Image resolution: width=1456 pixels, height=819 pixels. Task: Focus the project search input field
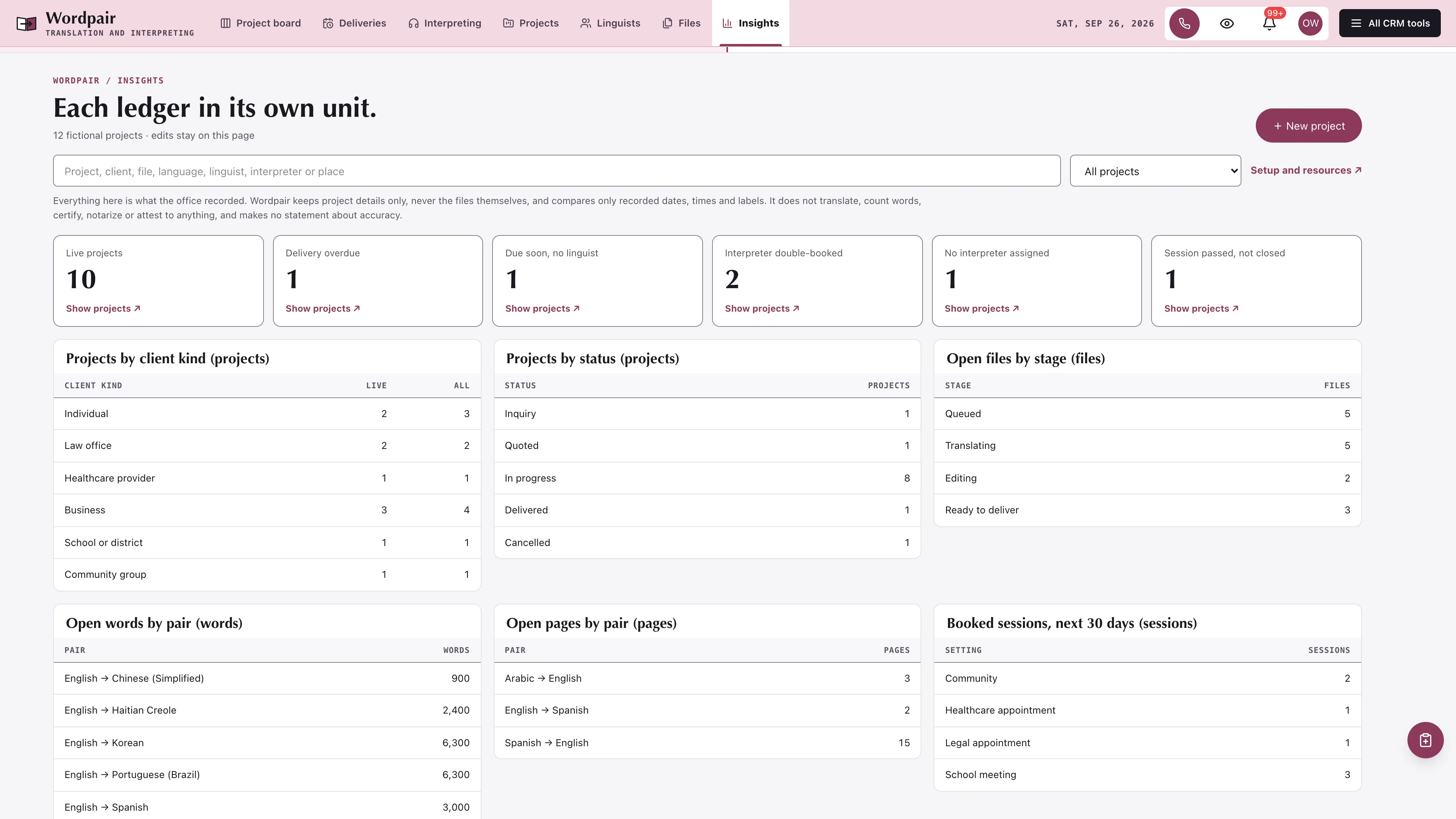pos(556,171)
